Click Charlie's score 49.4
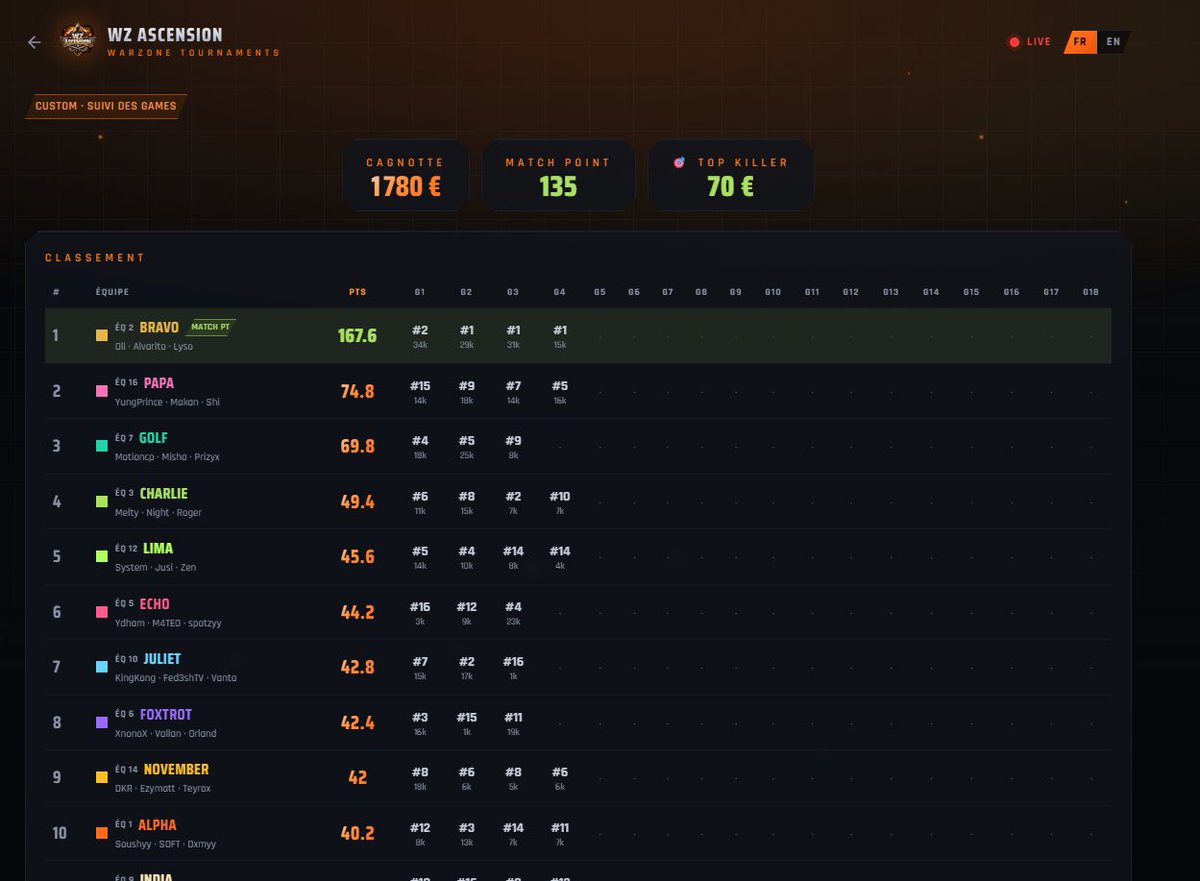Screen dimensions: 1200x881 click(x=357, y=502)
